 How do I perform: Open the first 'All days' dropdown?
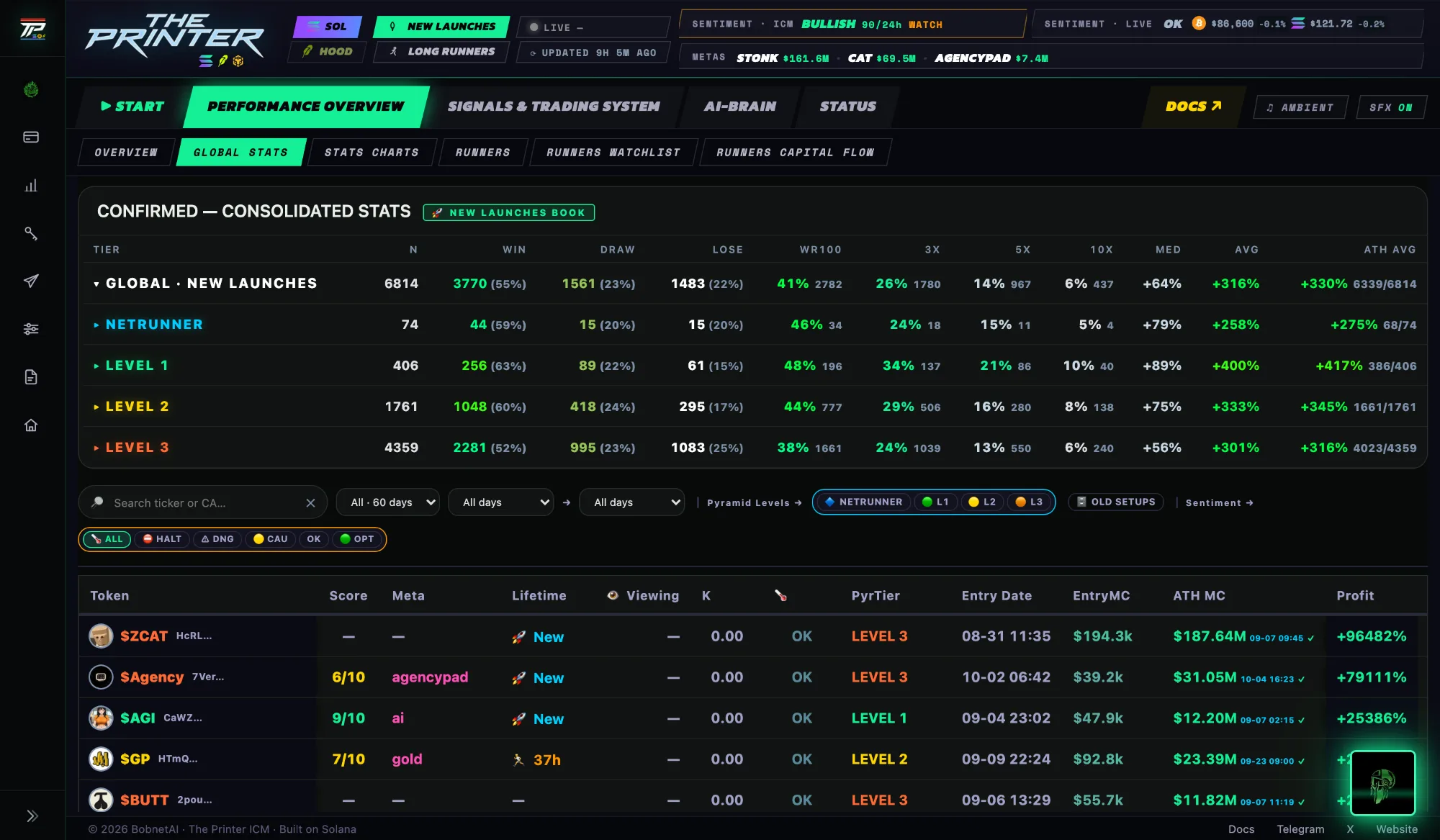coord(501,502)
